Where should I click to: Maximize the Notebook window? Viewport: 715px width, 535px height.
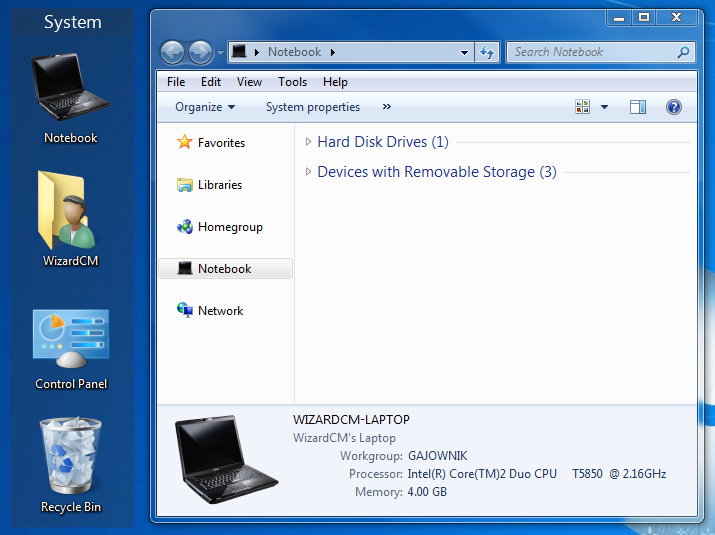point(644,18)
